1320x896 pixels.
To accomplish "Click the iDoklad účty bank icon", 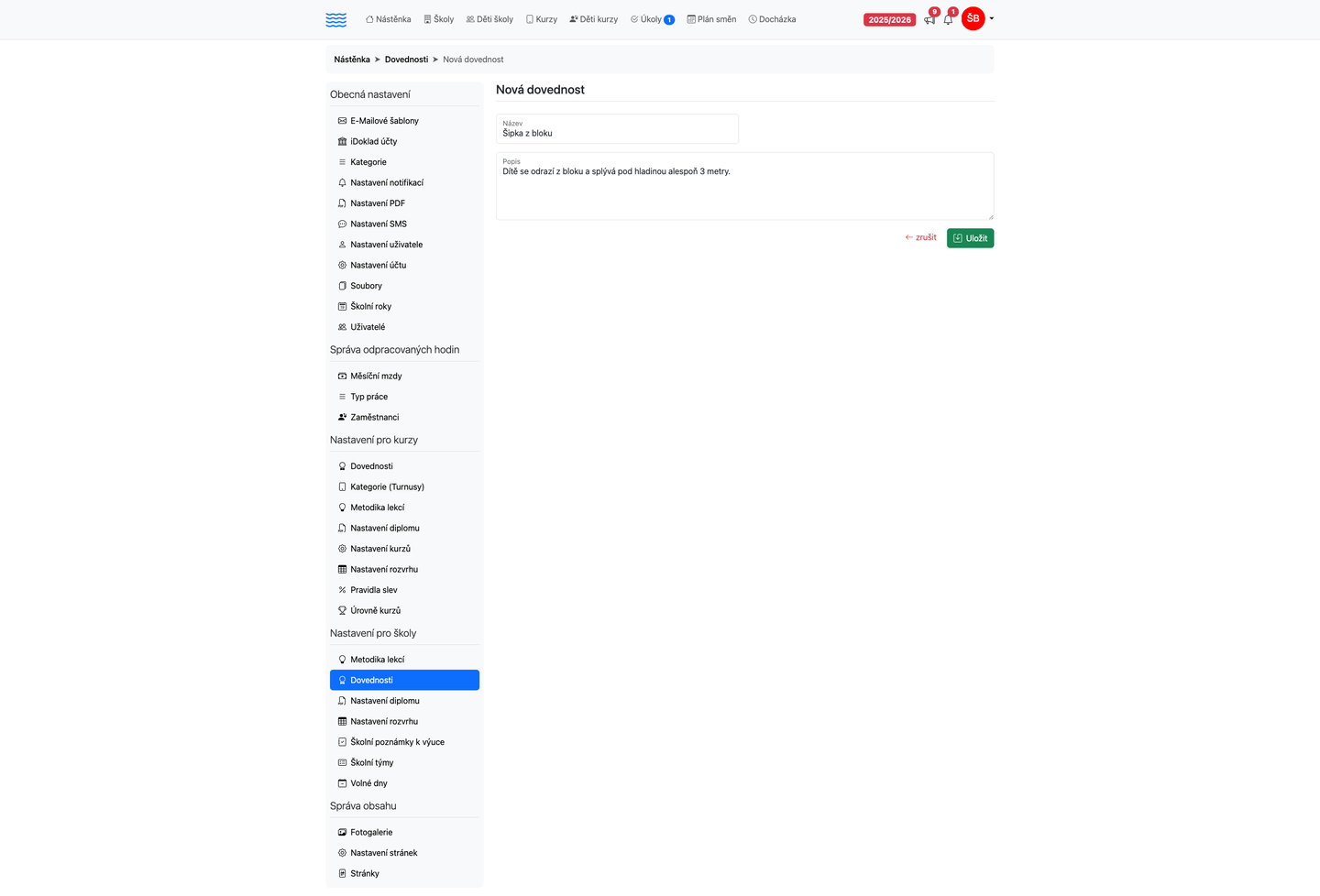I will tap(342, 141).
